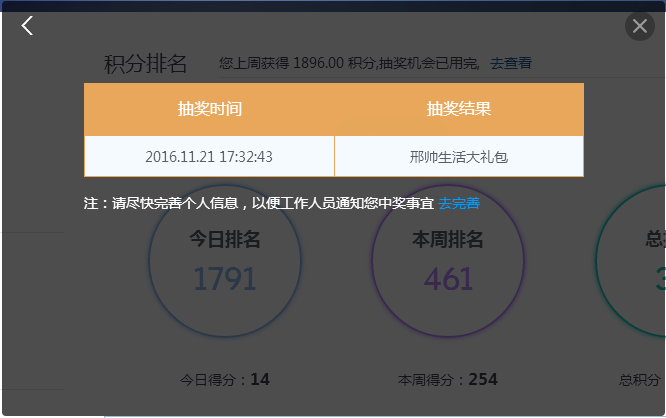Viewport: 666px width, 418px height.
Task: Click the 总积分 label
Action: tap(639, 380)
